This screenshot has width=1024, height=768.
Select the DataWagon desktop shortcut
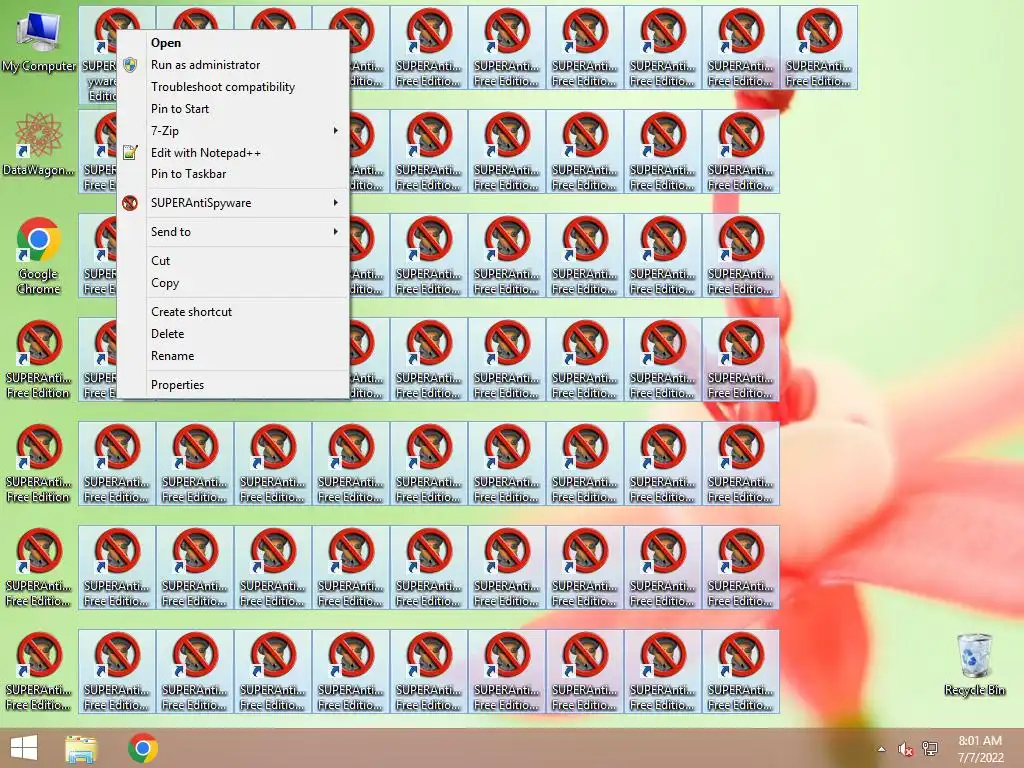coord(39,145)
